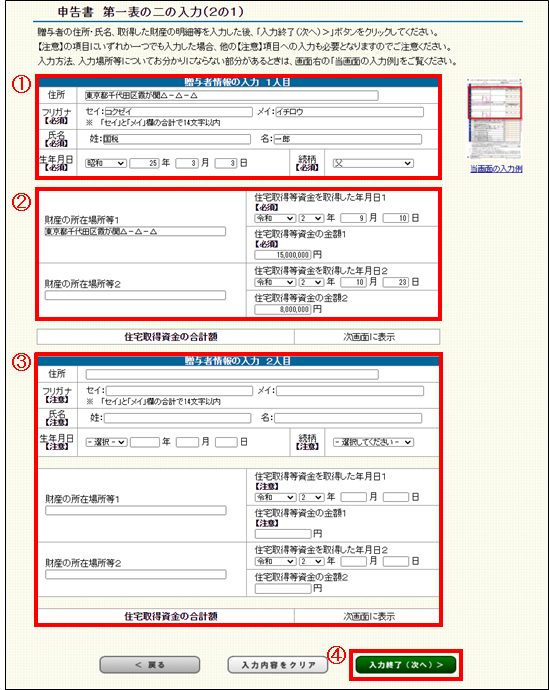Click donor 2 姓 name field

click(x=177, y=418)
